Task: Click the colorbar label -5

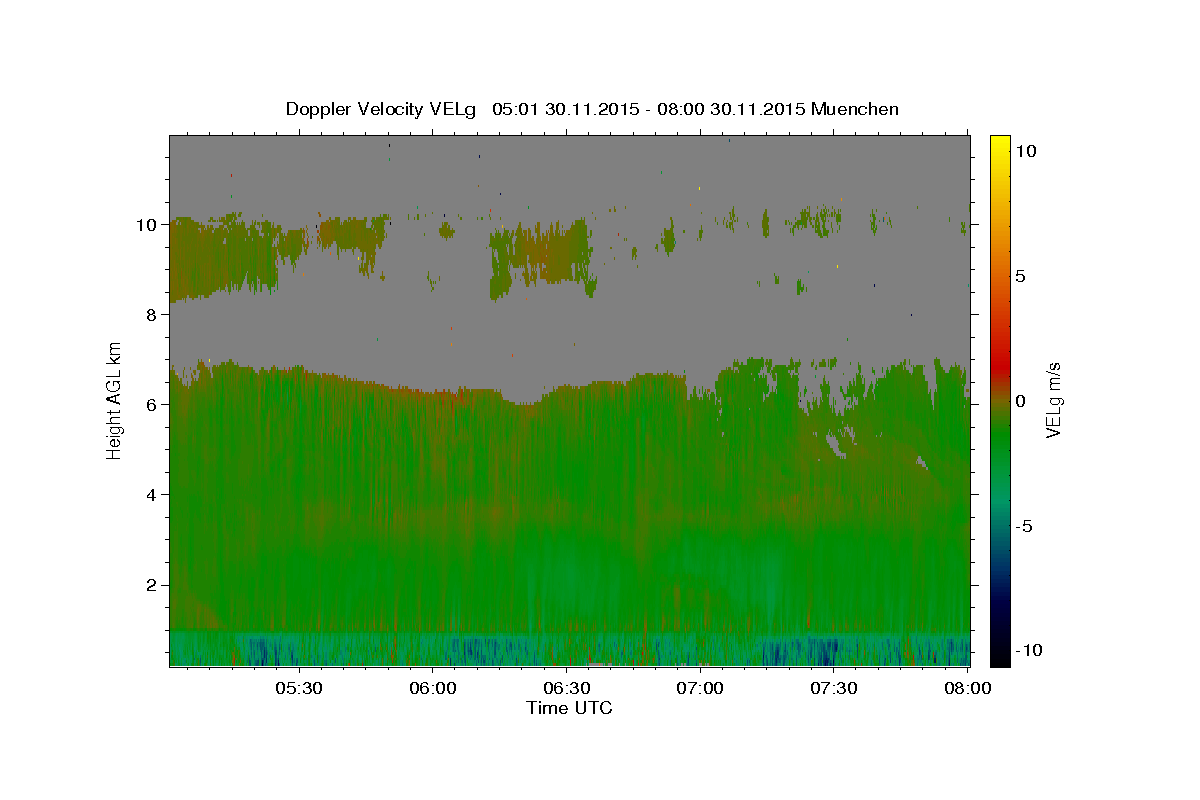Action: pyautogui.click(x=1024, y=526)
